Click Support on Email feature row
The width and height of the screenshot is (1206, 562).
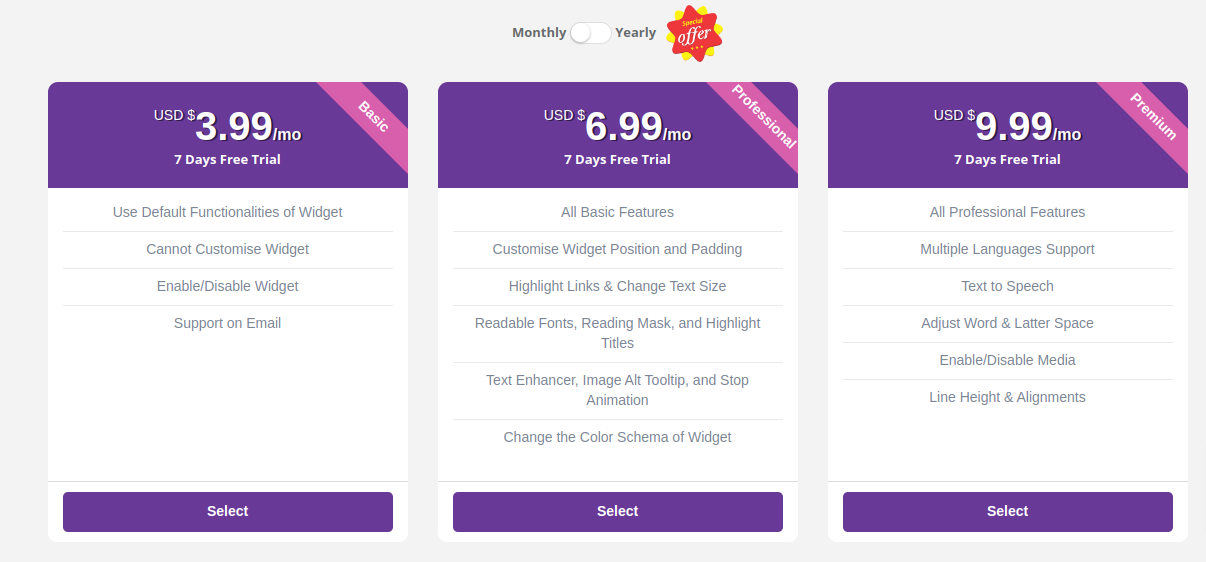(228, 324)
